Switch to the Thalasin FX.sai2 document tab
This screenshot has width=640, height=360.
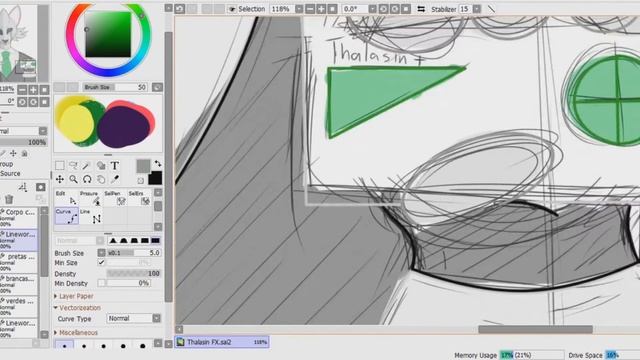pos(222,342)
